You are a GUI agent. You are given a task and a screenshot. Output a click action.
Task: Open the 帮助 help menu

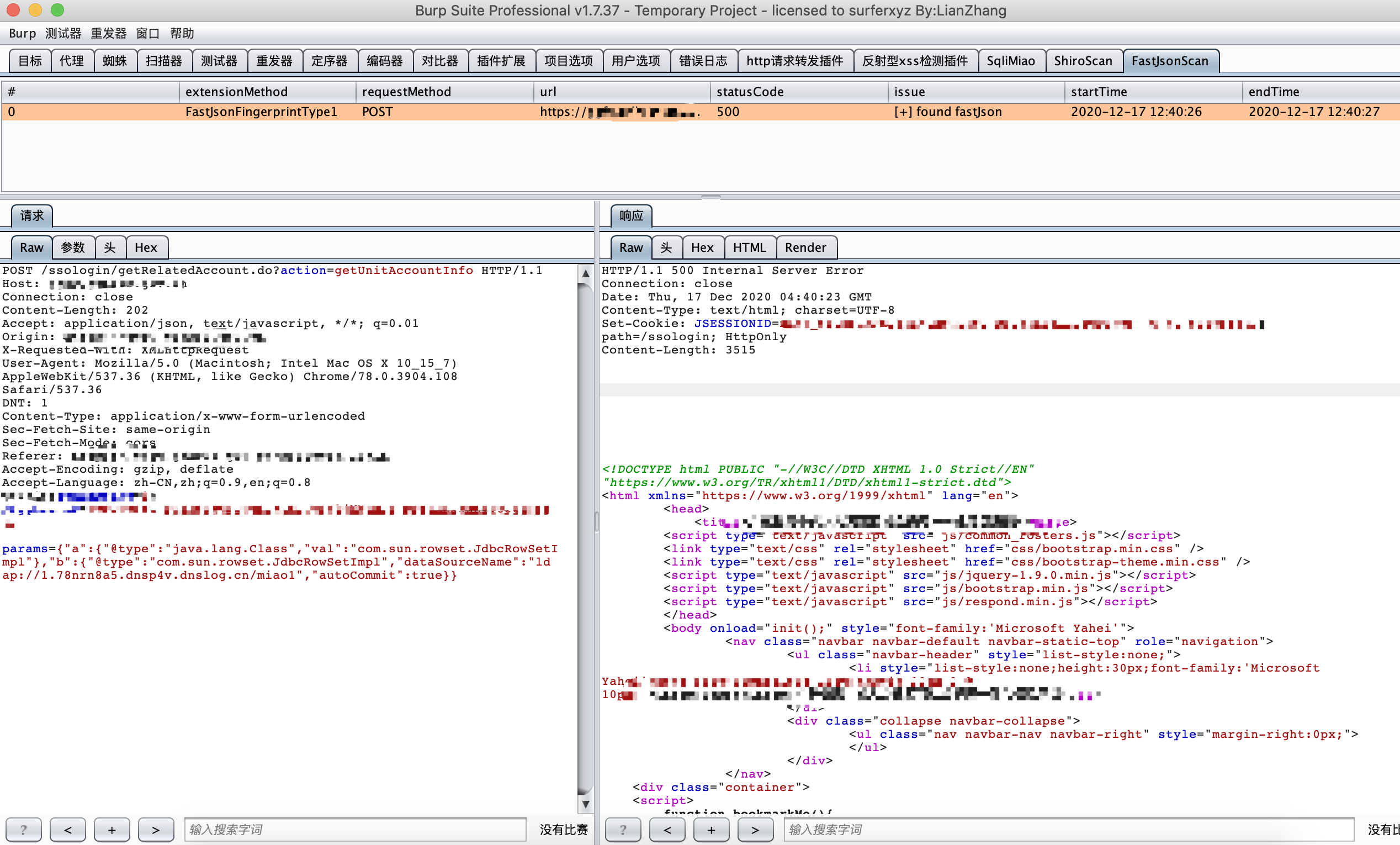182,34
